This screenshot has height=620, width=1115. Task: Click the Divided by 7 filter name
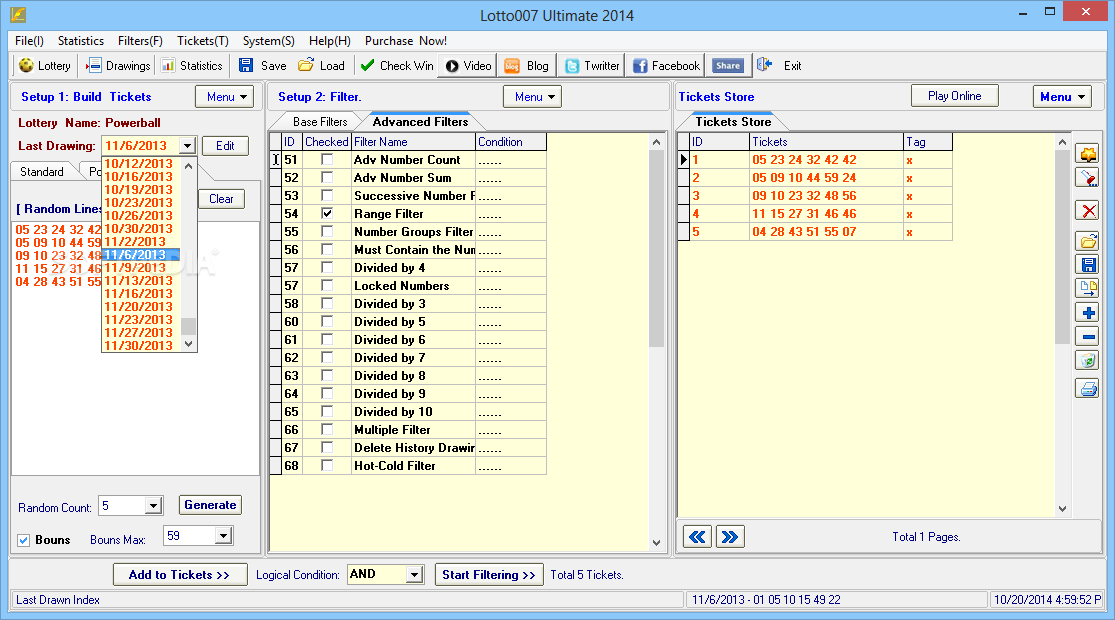[x=390, y=358]
